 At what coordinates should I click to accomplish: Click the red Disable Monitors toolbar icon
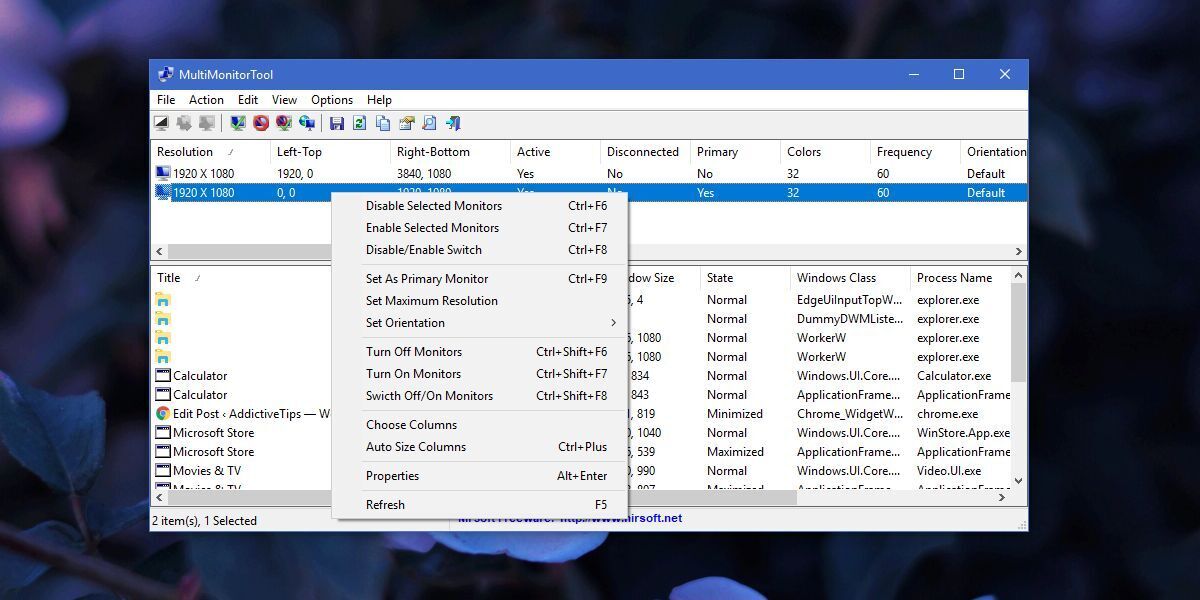click(x=261, y=123)
